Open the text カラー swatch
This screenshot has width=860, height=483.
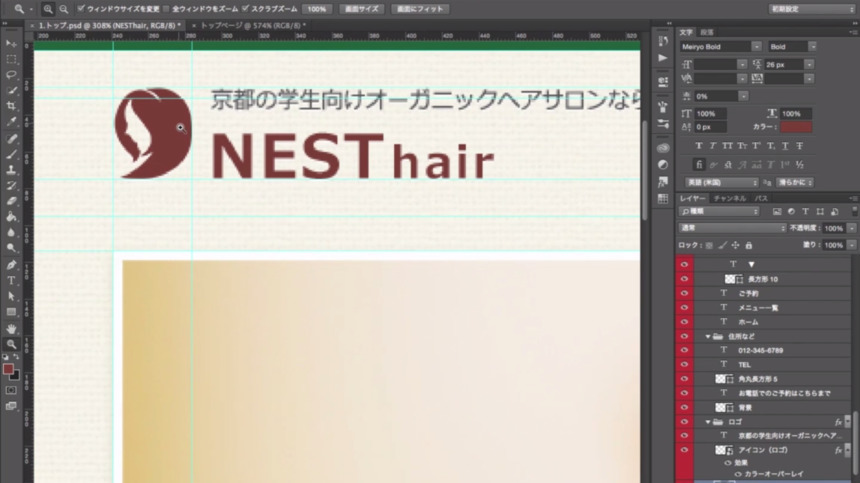796,127
